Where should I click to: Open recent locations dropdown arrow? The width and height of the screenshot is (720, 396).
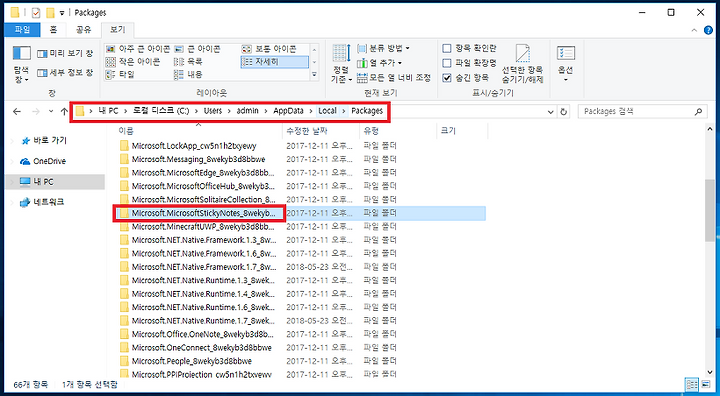pos(51,111)
